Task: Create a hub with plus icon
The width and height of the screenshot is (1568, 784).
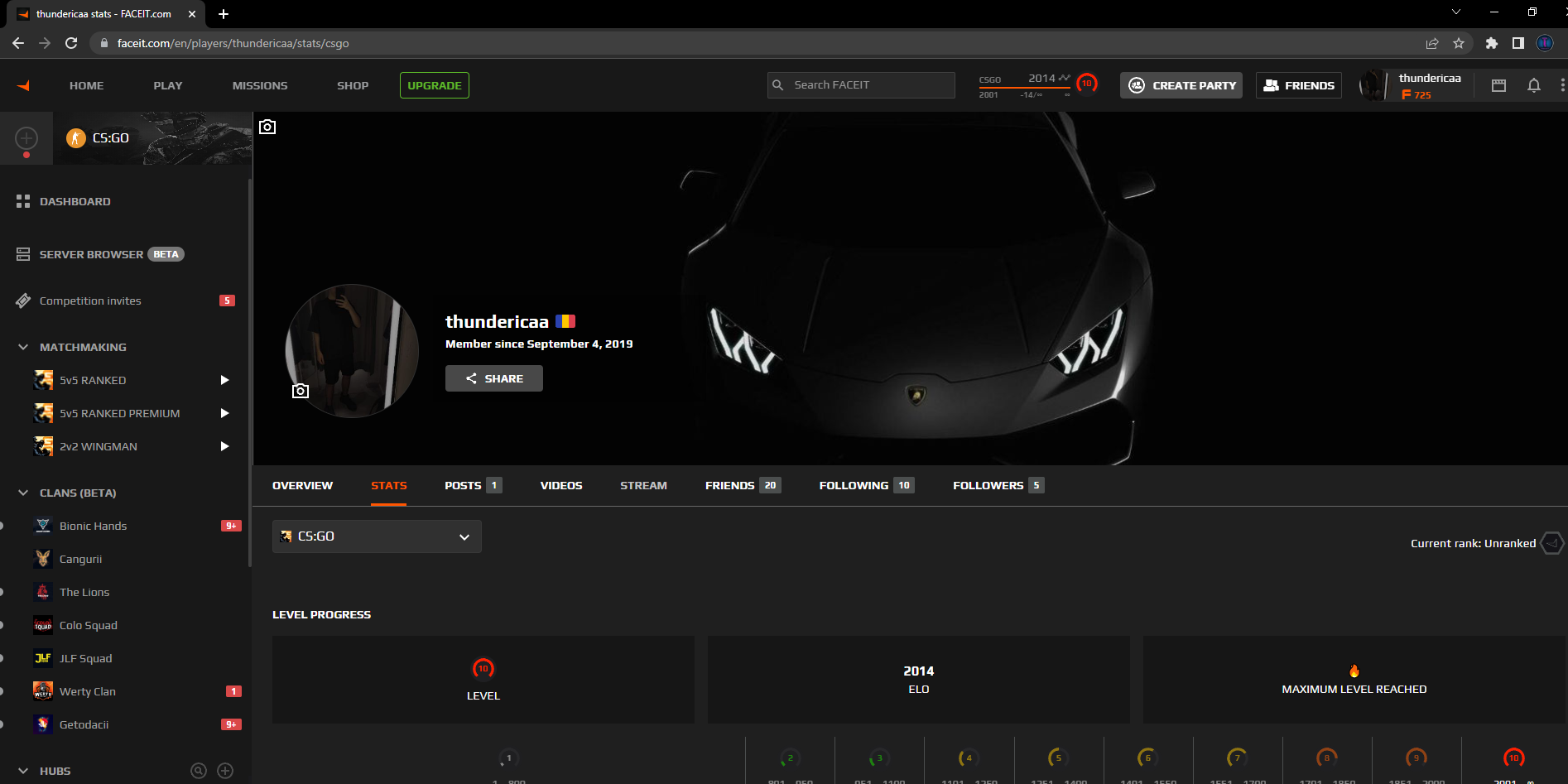Action: click(x=225, y=771)
